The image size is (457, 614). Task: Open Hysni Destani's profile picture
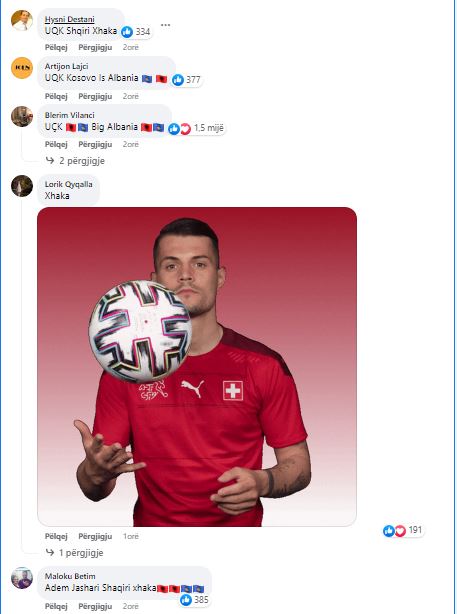22,20
